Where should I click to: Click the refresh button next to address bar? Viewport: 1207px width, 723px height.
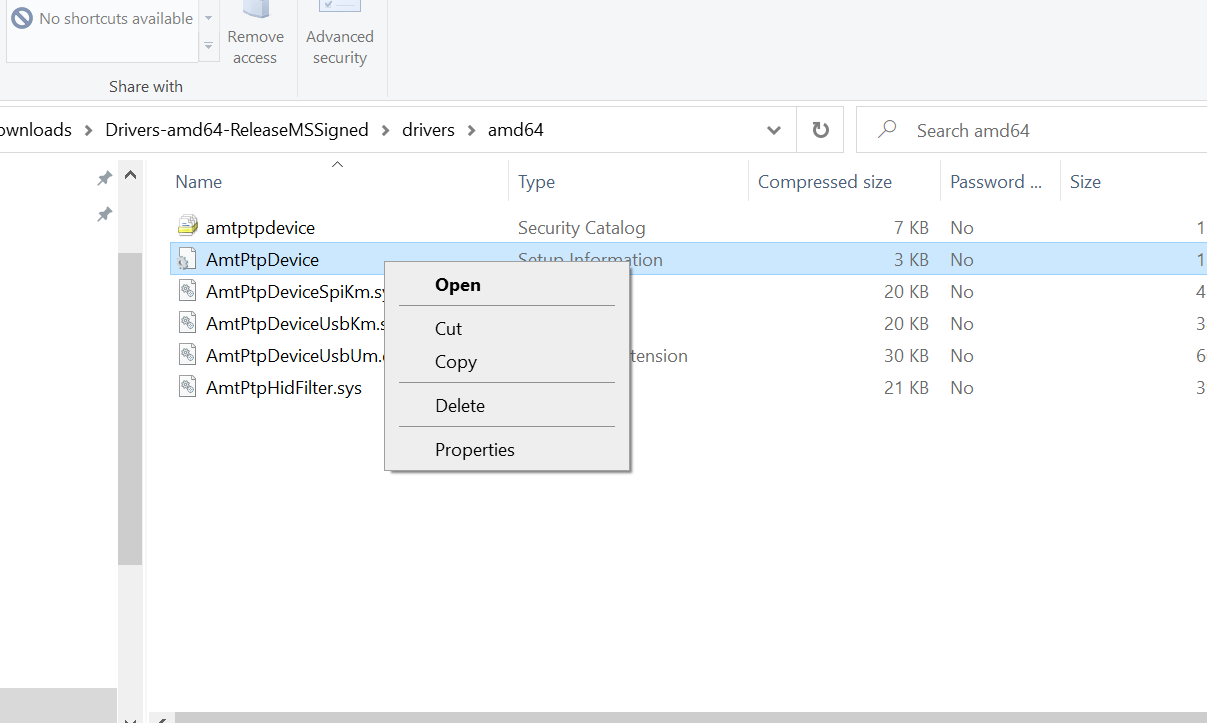pyautogui.click(x=820, y=130)
